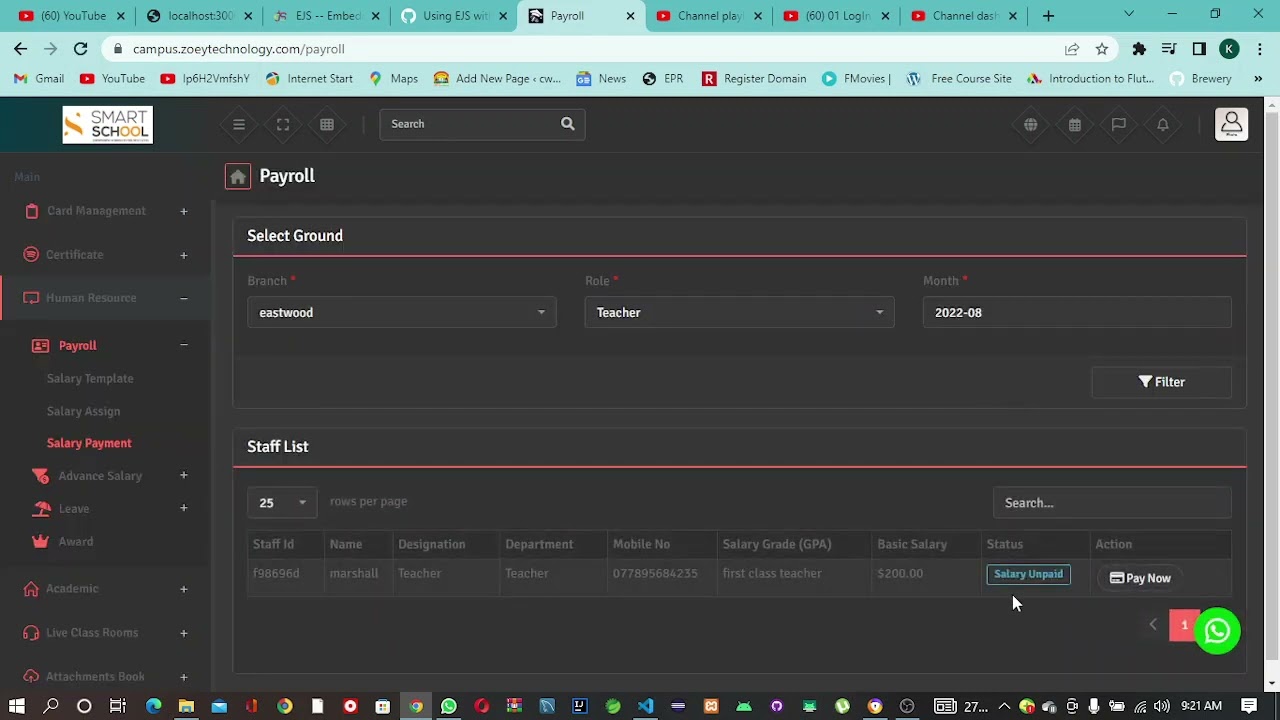Open Salary Template menu item
This screenshot has width=1280, height=720.
[x=90, y=378]
